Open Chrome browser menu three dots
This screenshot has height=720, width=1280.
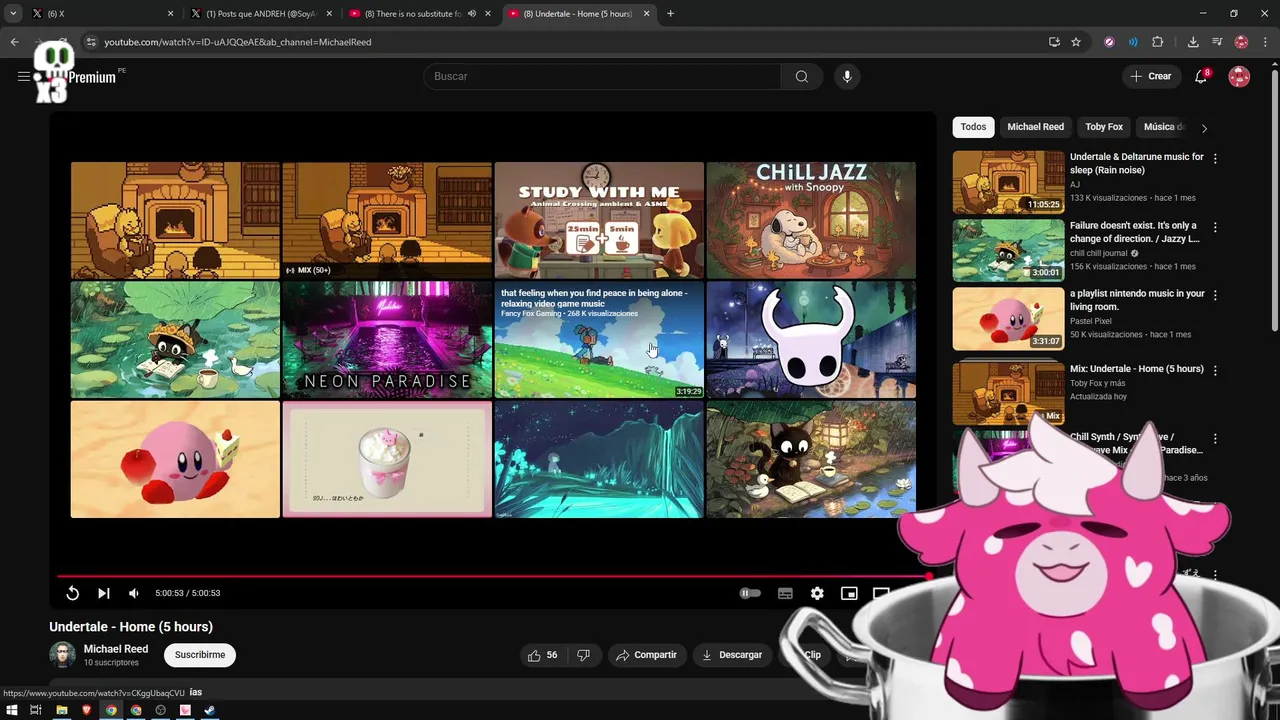click(1265, 42)
